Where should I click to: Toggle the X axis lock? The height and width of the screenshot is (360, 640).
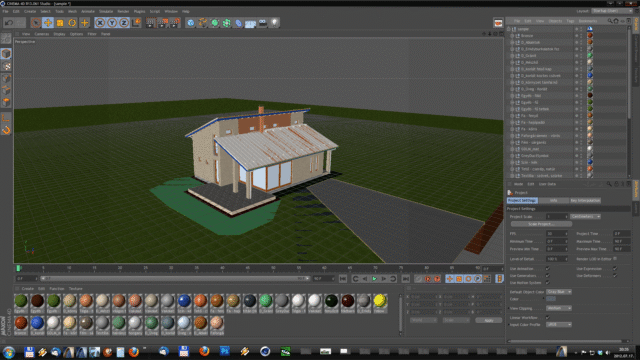point(100,23)
